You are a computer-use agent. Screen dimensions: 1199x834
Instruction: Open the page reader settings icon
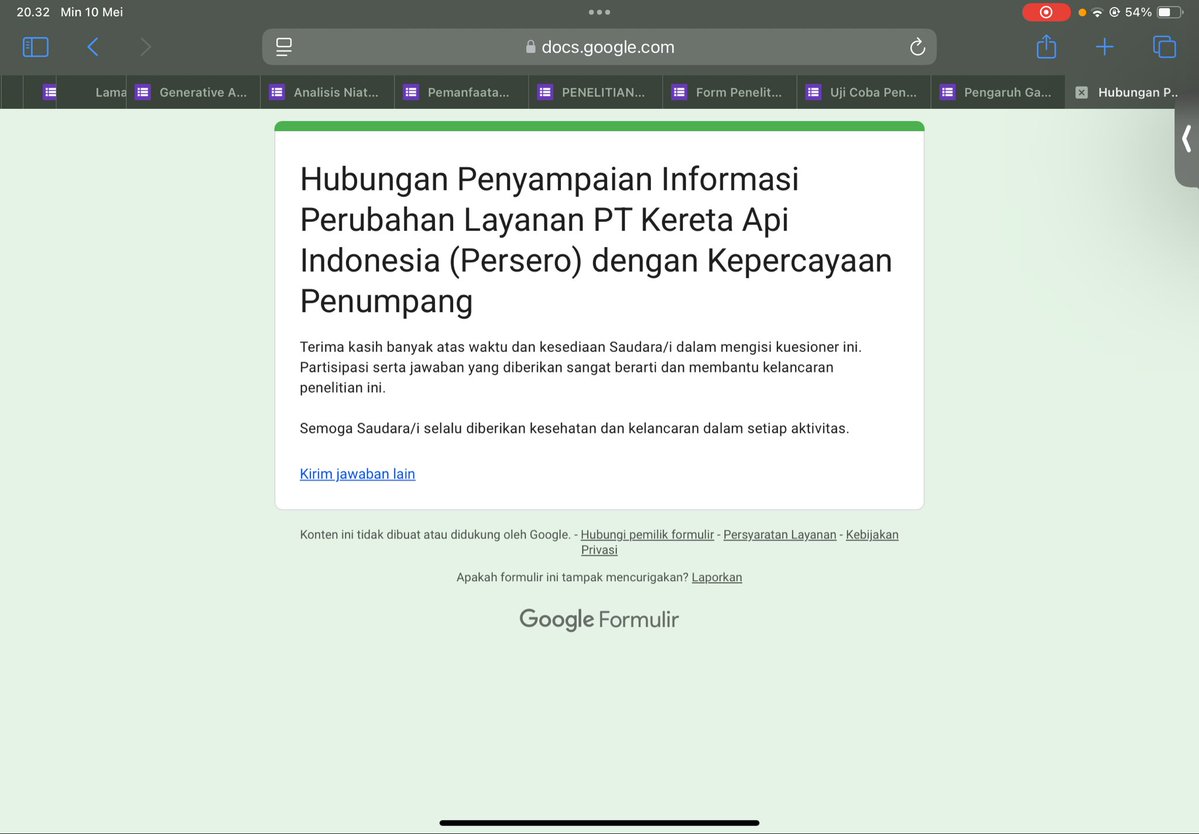point(284,47)
